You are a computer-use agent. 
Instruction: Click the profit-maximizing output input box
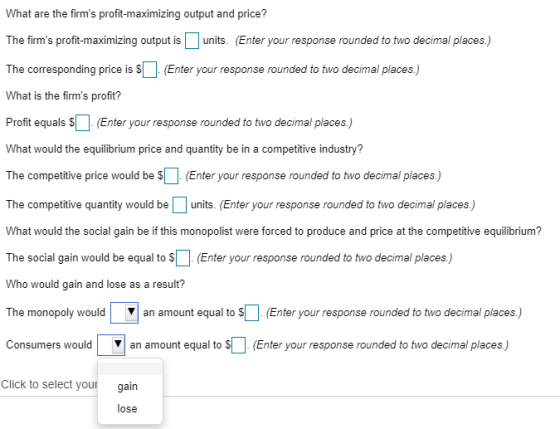point(192,40)
